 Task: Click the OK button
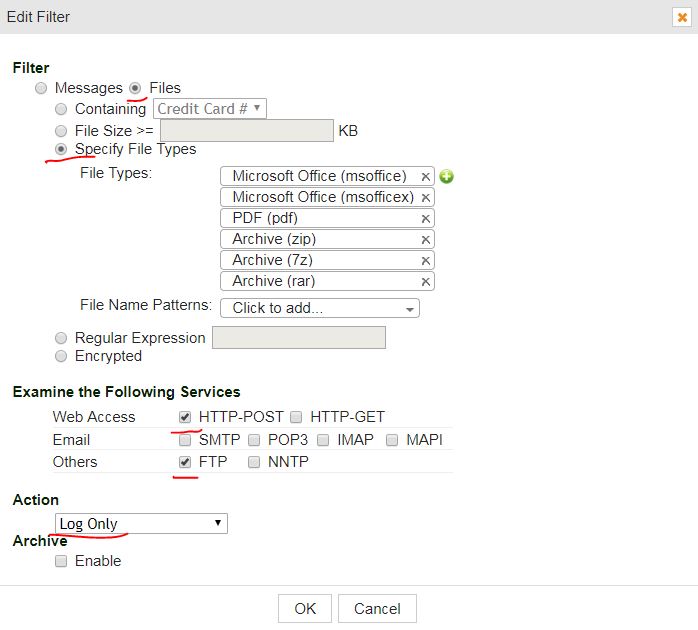tap(305, 608)
